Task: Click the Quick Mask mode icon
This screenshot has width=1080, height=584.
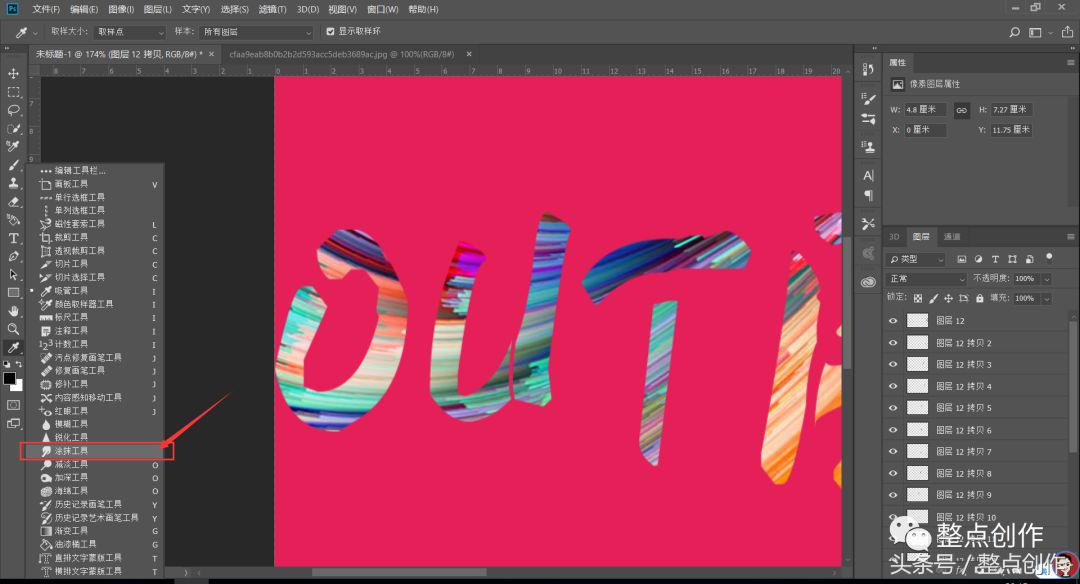Action: pyautogui.click(x=13, y=405)
